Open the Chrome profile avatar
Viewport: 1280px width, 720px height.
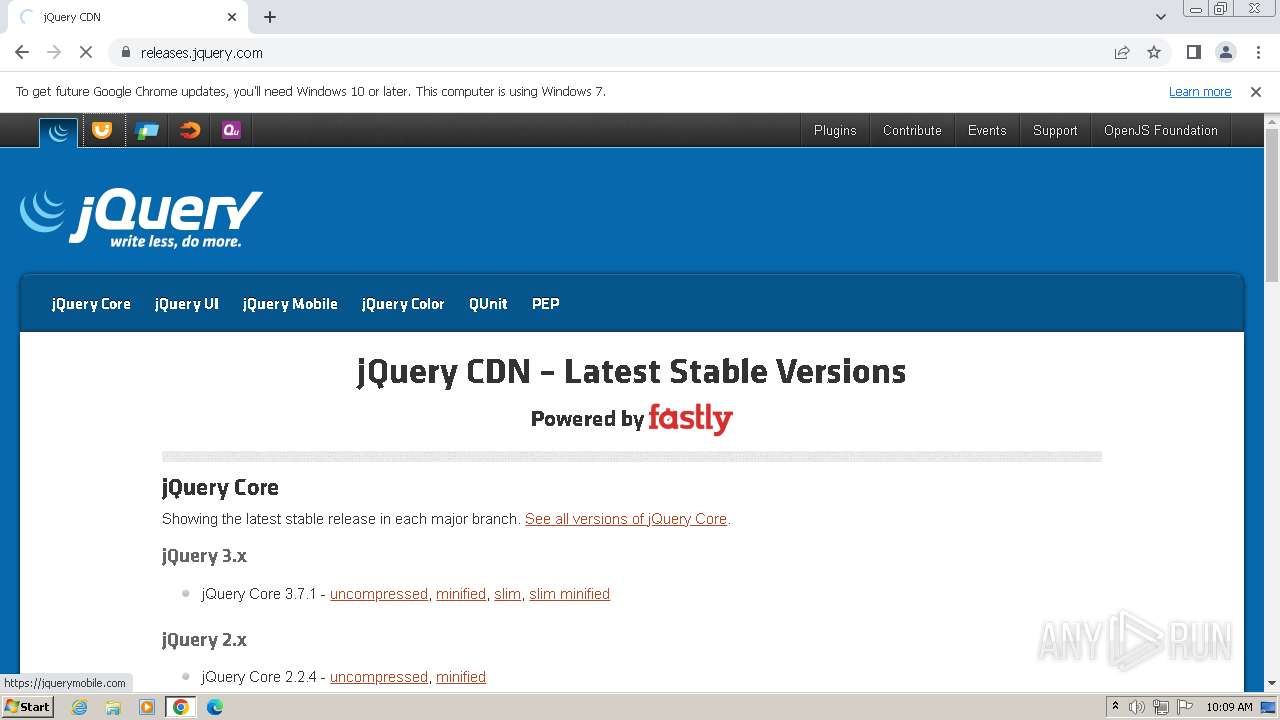point(1226,52)
